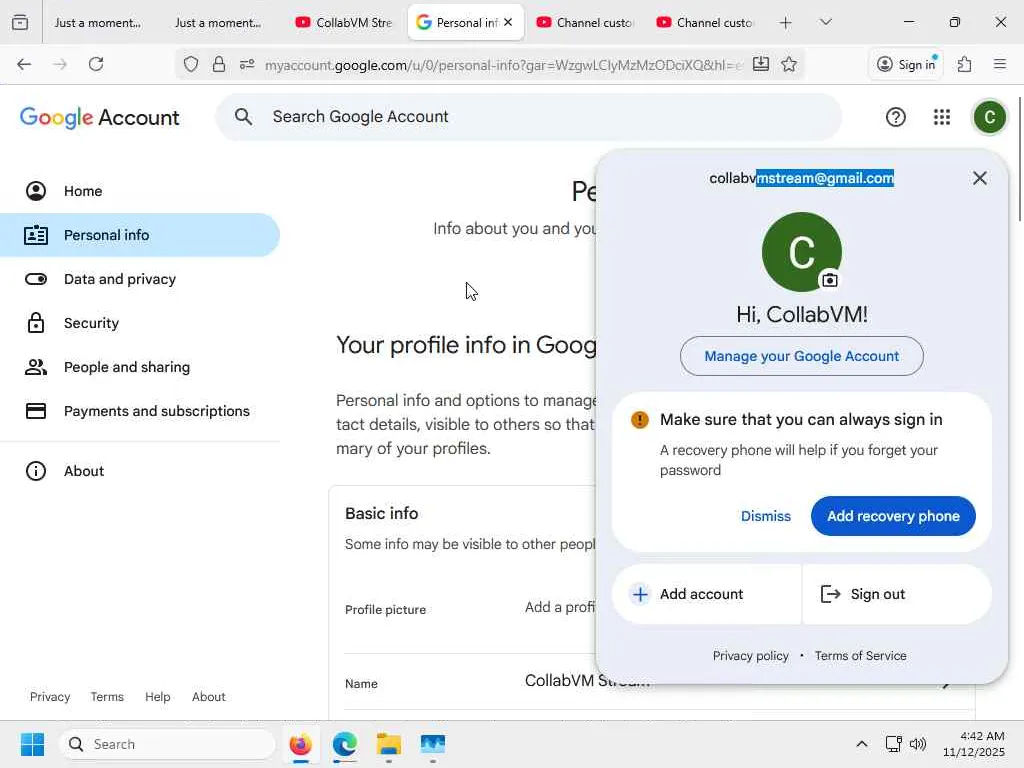Open Payments and subscriptions section
The width and height of the screenshot is (1024, 768).
pyautogui.click(x=140, y=411)
